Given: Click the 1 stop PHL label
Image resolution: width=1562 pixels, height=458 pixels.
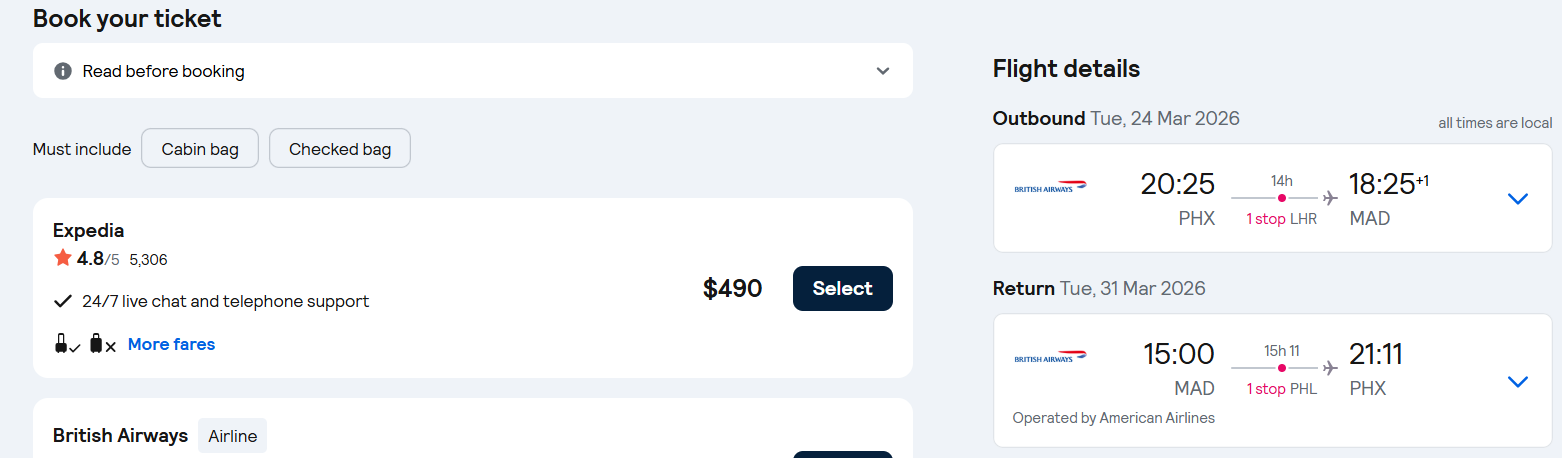Looking at the screenshot, I should (x=1281, y=389).
